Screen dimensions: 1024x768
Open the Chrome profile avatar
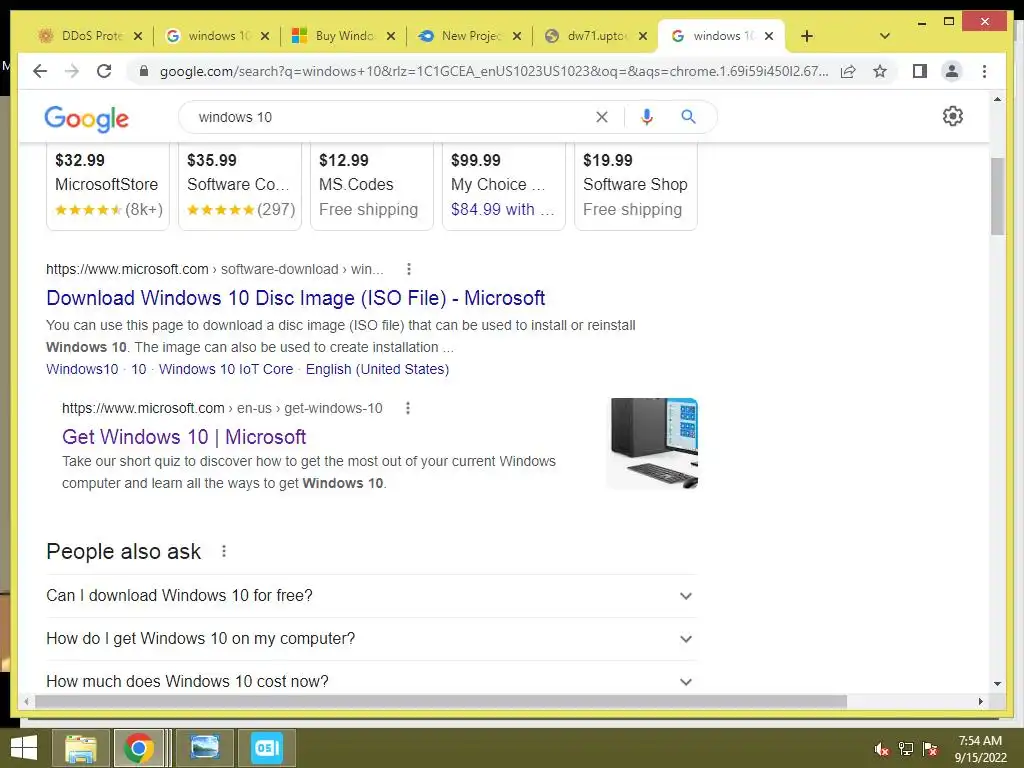coord(952,71)
